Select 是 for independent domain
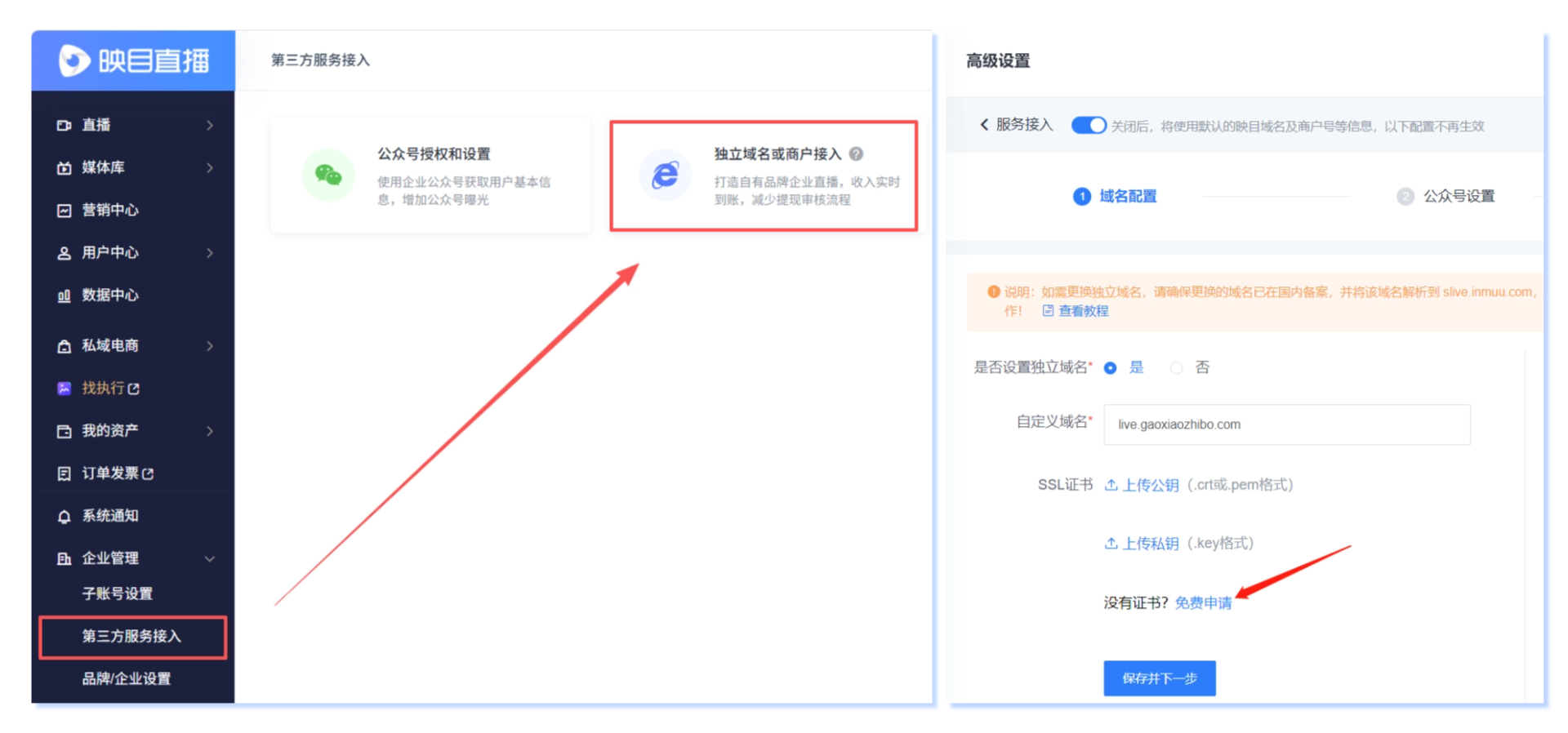Image resolution: width=1568 pixels, height=733 pixels. click(1110, 368)
